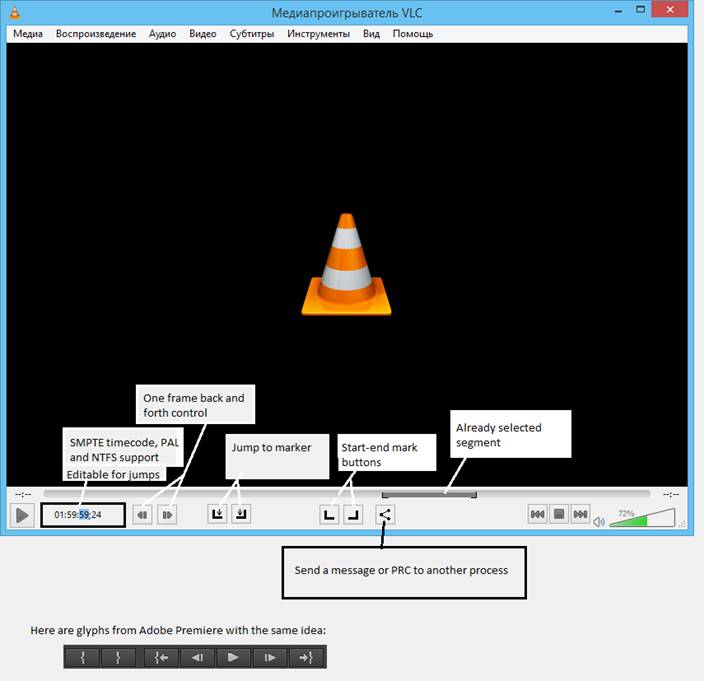Skip to previous track

pyautogui.click(x=537, y=514)
